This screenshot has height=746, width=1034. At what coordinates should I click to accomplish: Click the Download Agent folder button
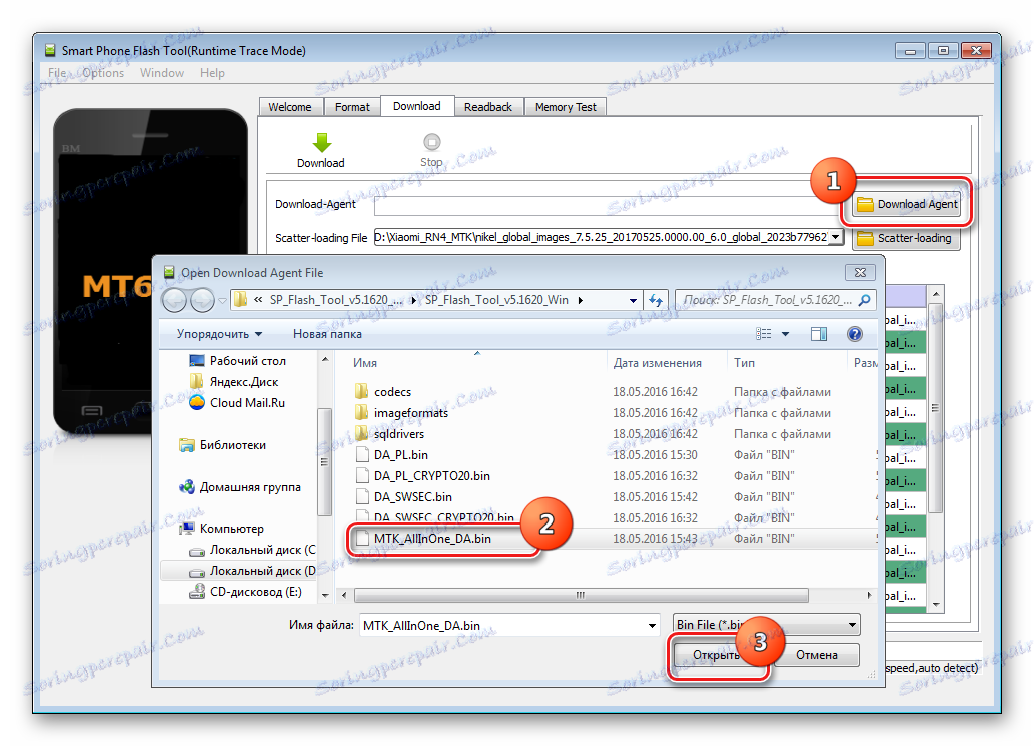click(907, 204)
